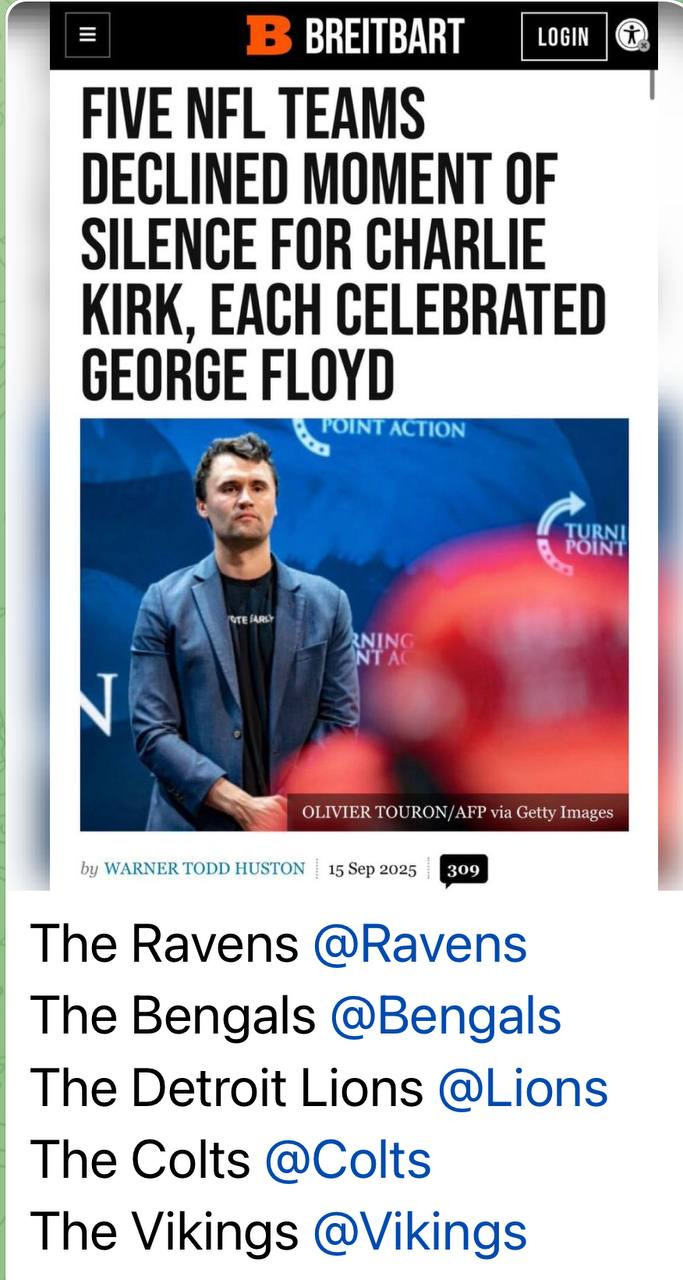The height and width of the screenshot is (1280, 683).
Task: Click the 309 comments count badge
Action: point(463,870)
